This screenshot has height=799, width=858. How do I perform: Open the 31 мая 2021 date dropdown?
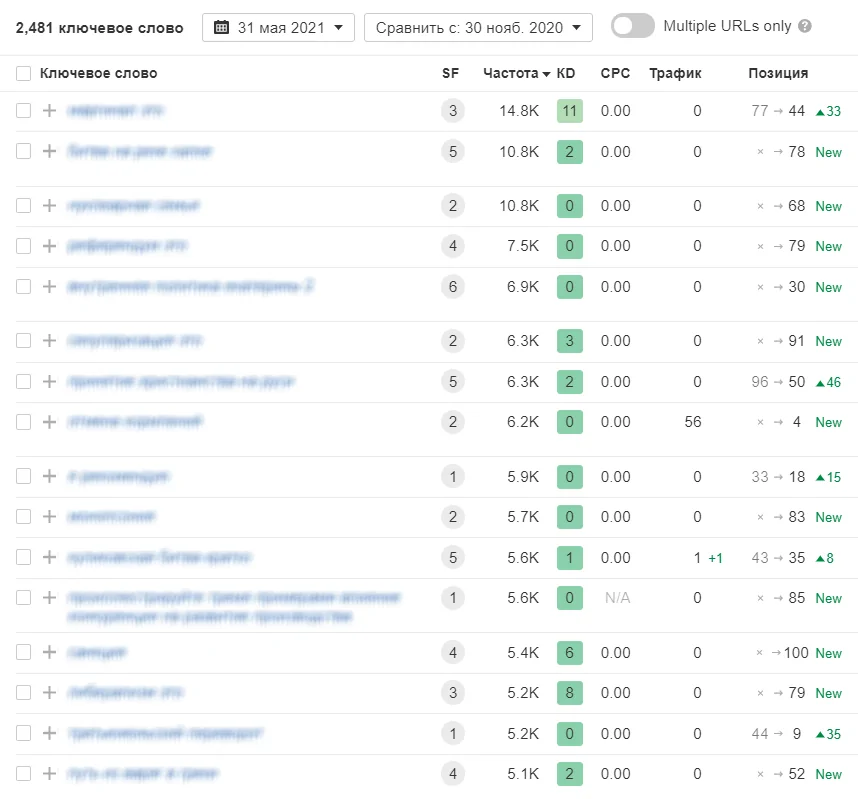tap(278, 28)
